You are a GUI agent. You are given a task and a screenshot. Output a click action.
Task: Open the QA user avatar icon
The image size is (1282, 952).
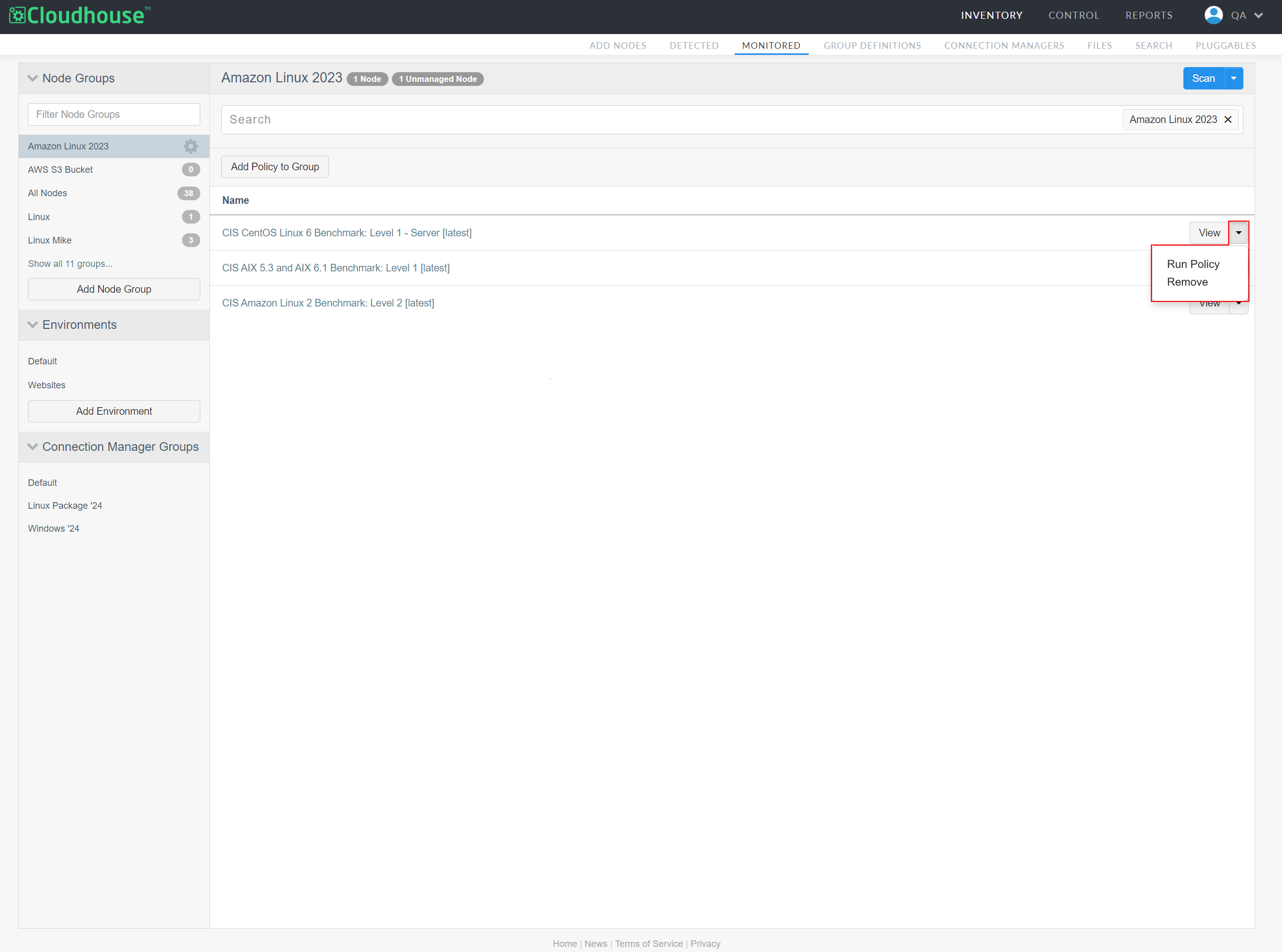1213,16
